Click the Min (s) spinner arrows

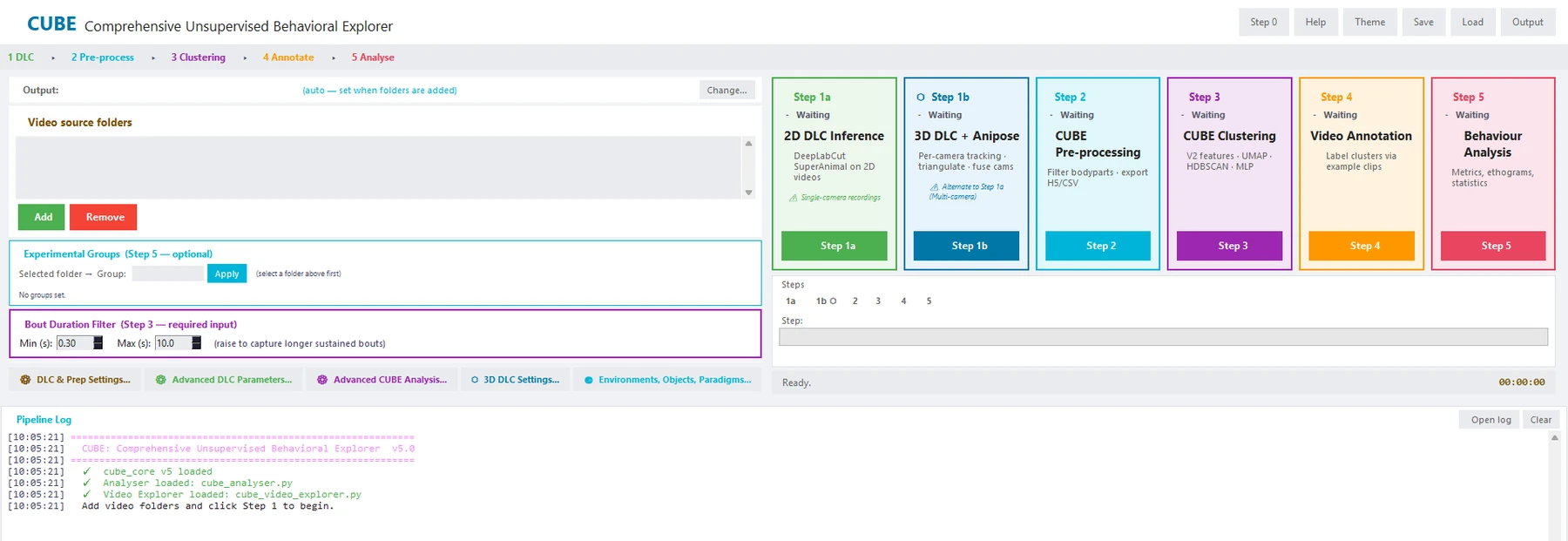[x=98, y=343]
